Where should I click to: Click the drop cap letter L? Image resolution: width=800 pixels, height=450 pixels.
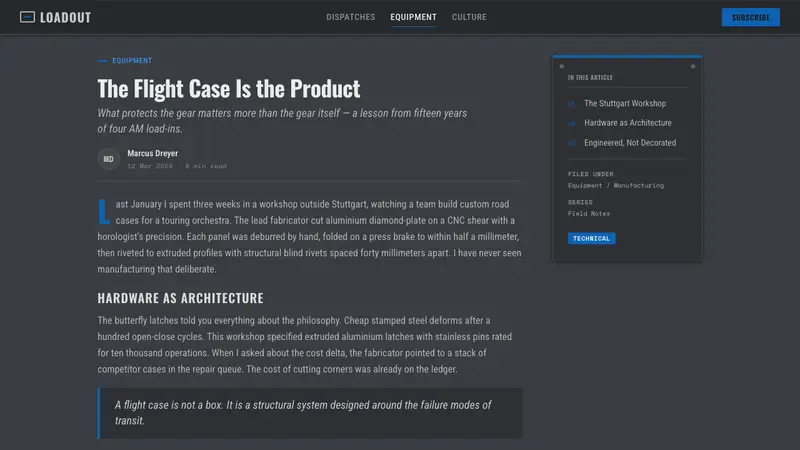[104, 212]
